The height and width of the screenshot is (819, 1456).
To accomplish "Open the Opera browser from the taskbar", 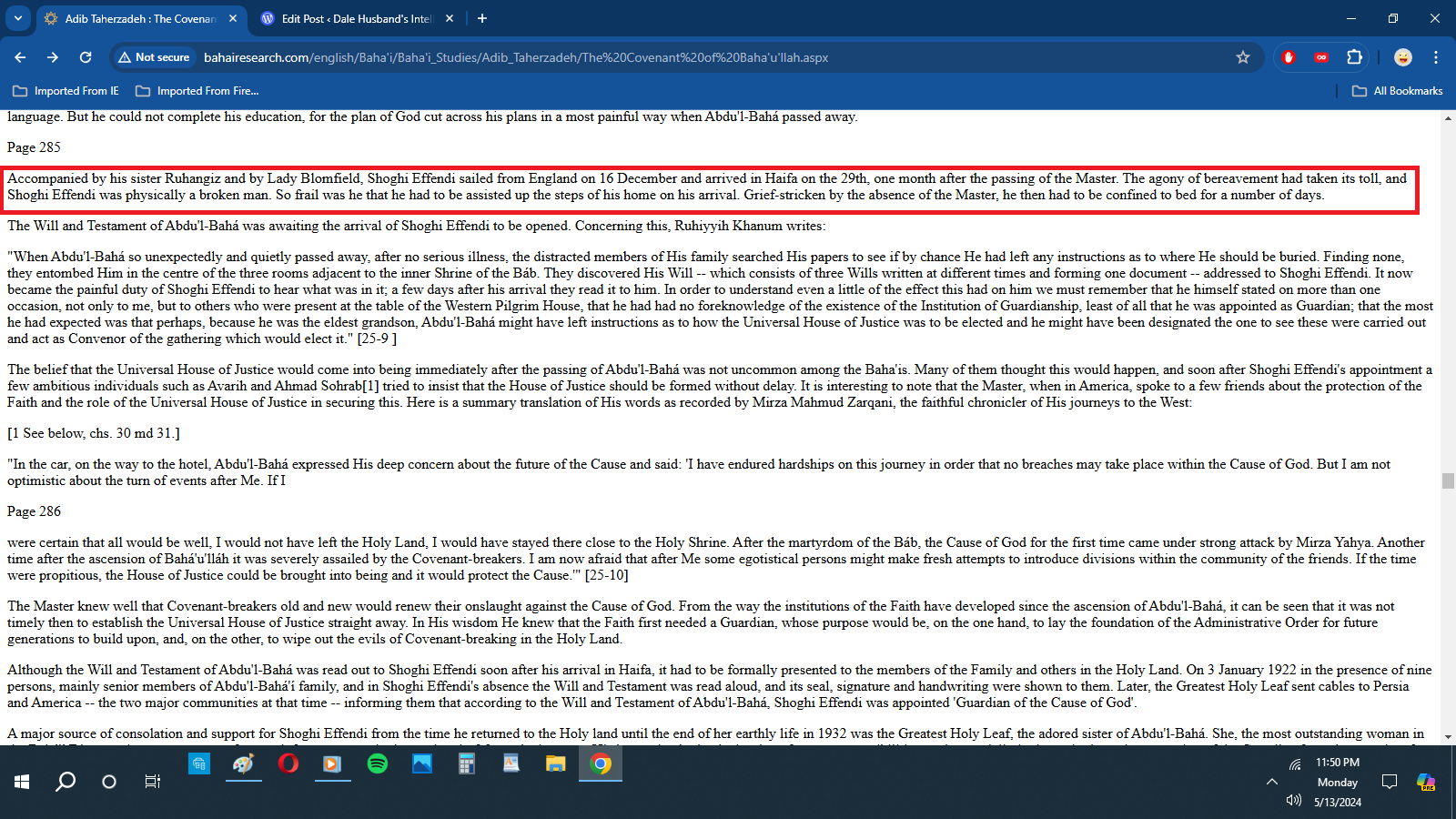I will click(288, 763).
